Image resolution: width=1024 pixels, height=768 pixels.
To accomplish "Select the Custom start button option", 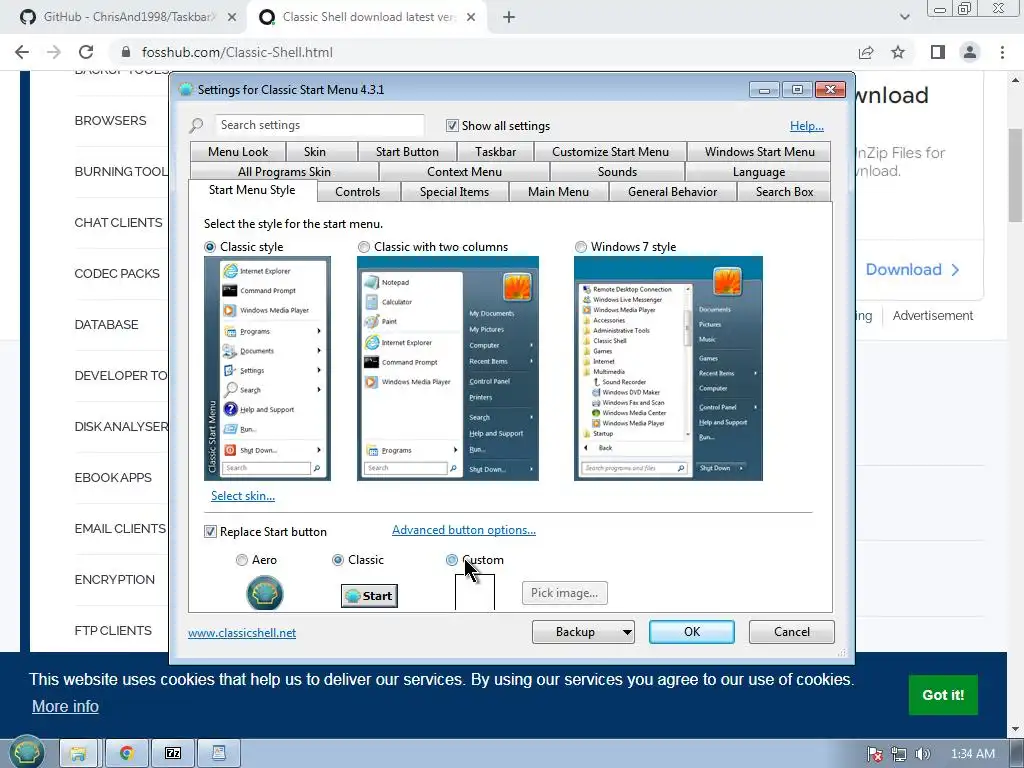I will [452, 560].
